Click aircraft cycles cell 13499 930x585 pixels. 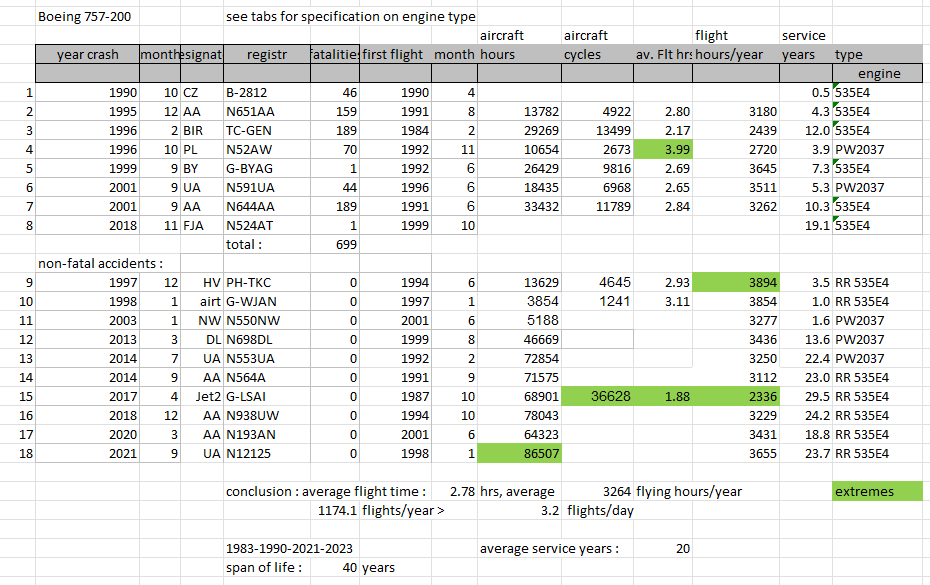click(x=597, y=131)
